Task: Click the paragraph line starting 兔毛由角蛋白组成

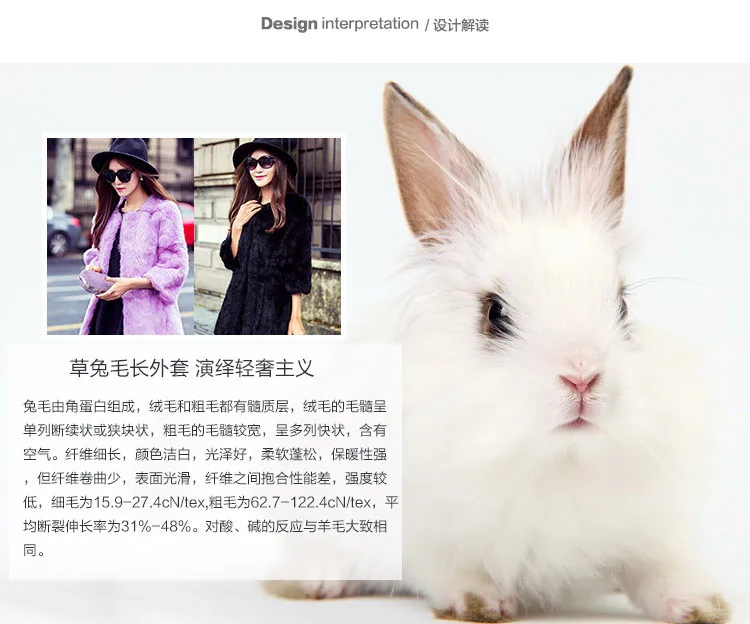Action: (x=205, y=406)
